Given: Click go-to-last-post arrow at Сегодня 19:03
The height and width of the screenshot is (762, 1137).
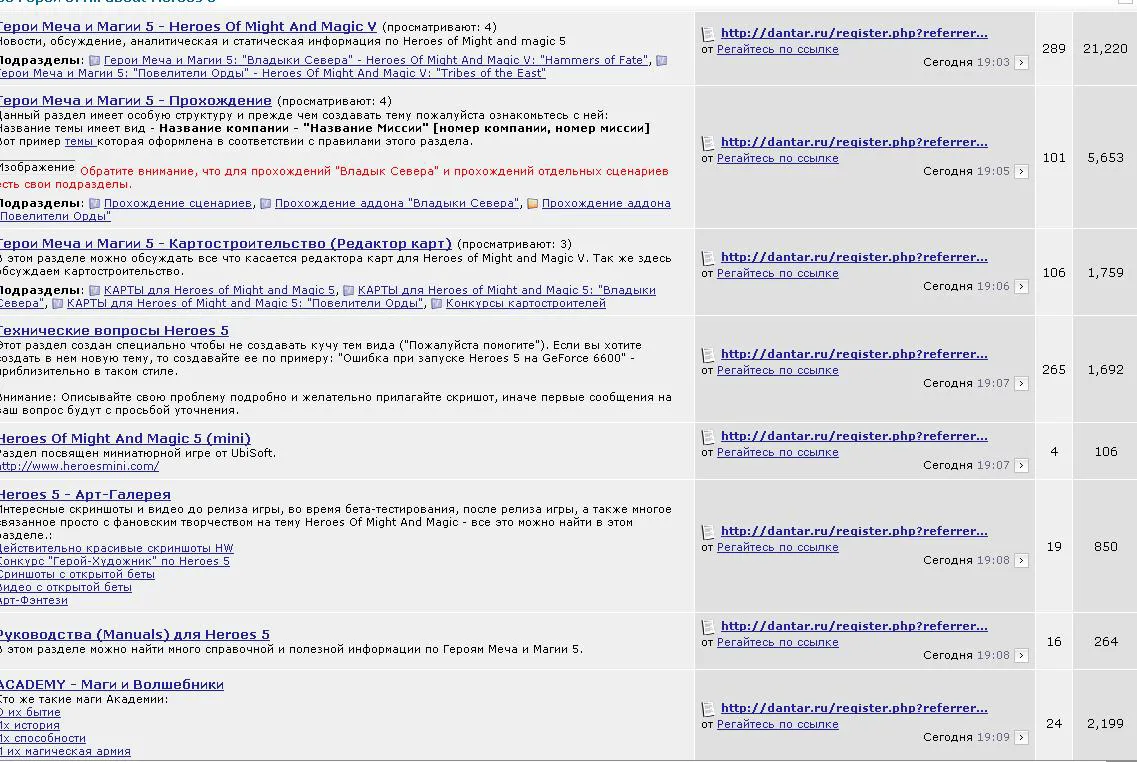Looking at the screenshot, I should [x=1021, y=63].
